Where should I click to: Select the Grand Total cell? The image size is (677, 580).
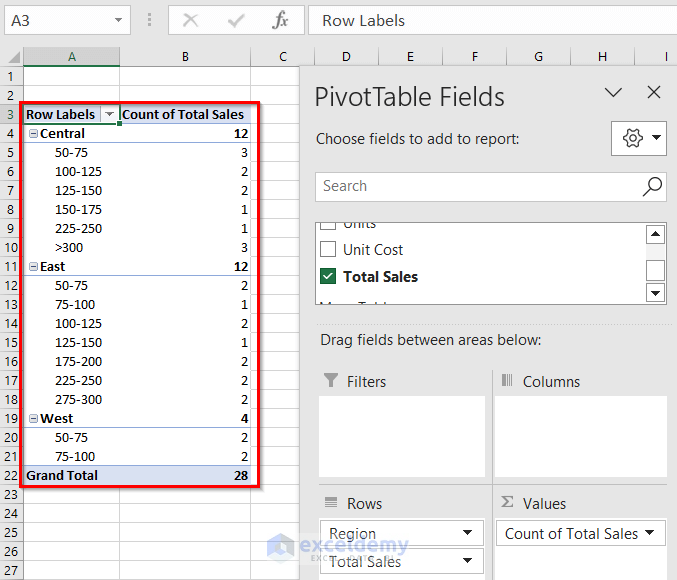coord(62,476)
